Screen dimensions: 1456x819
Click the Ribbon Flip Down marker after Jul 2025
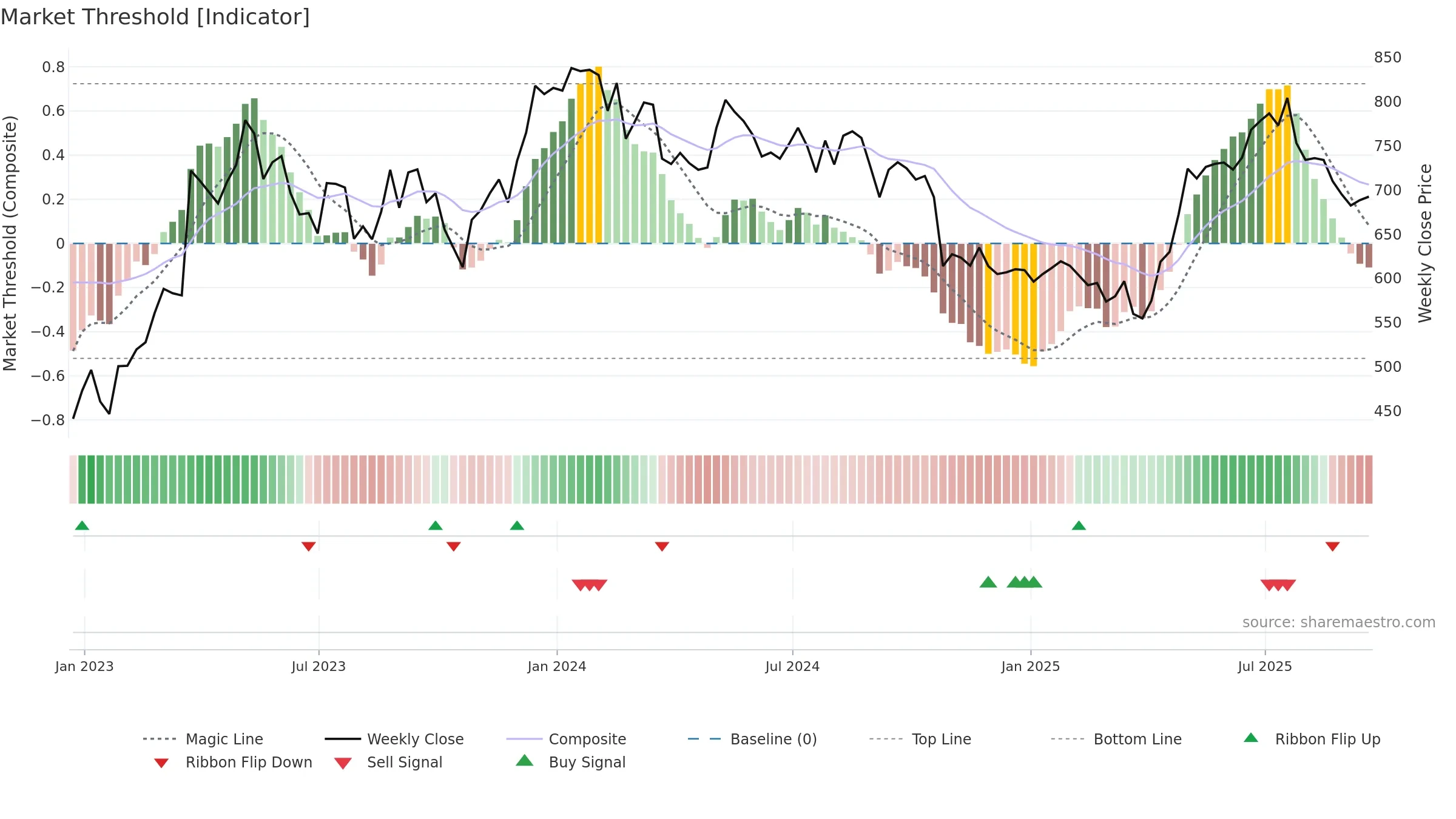coord(1332,547)
